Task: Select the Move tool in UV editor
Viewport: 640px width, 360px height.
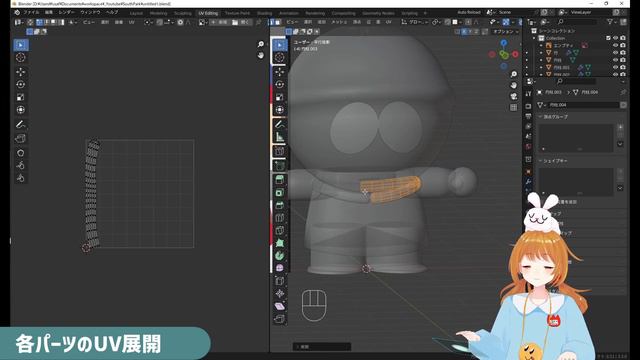Action: click(x=21, y=72)
